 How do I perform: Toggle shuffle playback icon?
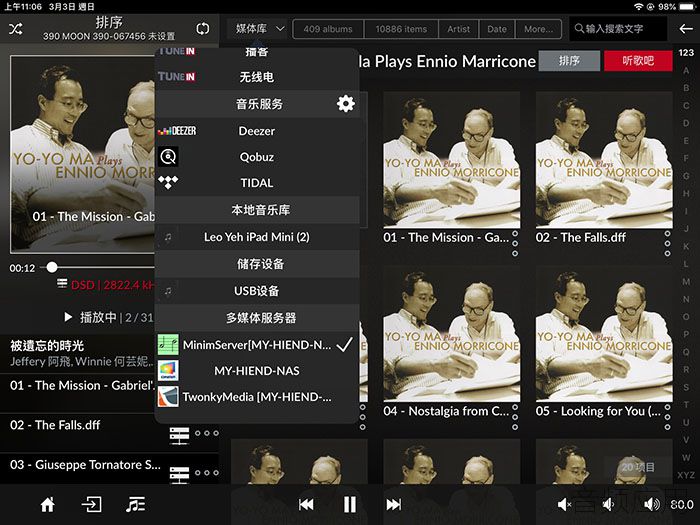coord(16,29)
